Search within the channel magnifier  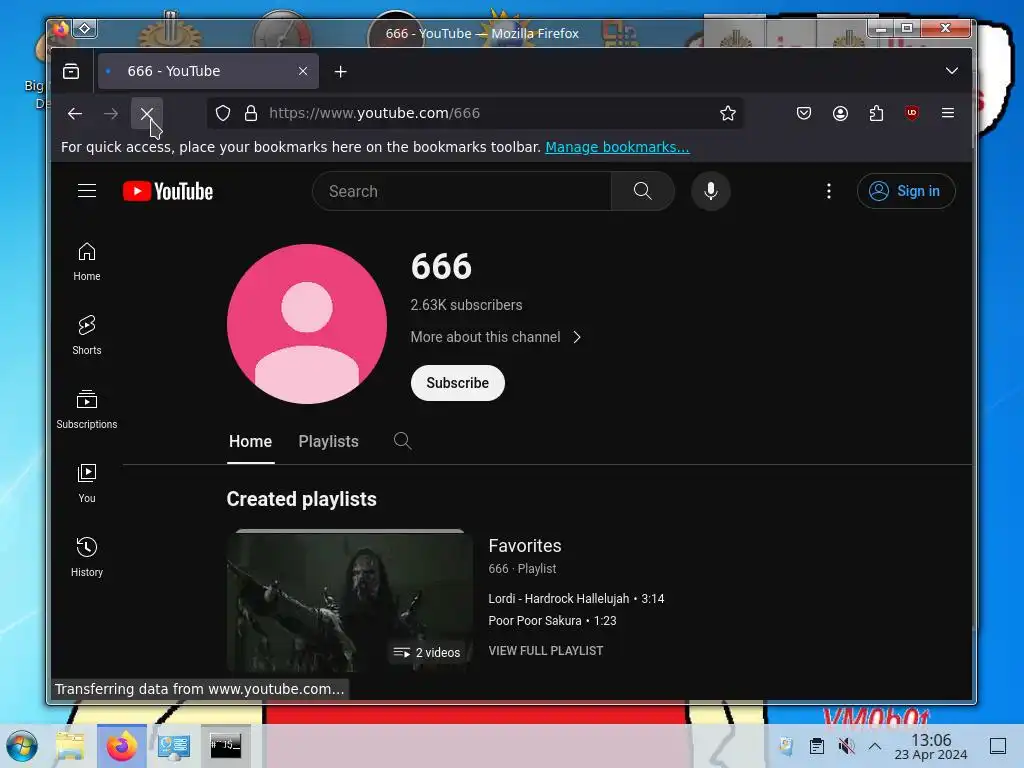[402, 441]
